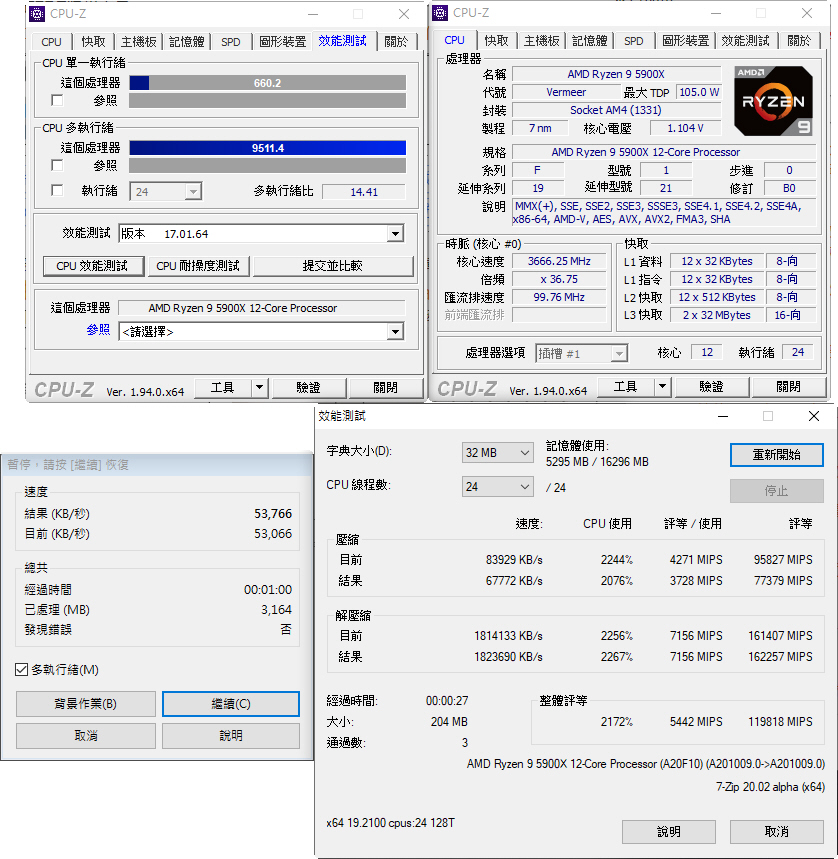
Task: Click the single-thread score bar showing 660.2
Action: coord(268,83)
